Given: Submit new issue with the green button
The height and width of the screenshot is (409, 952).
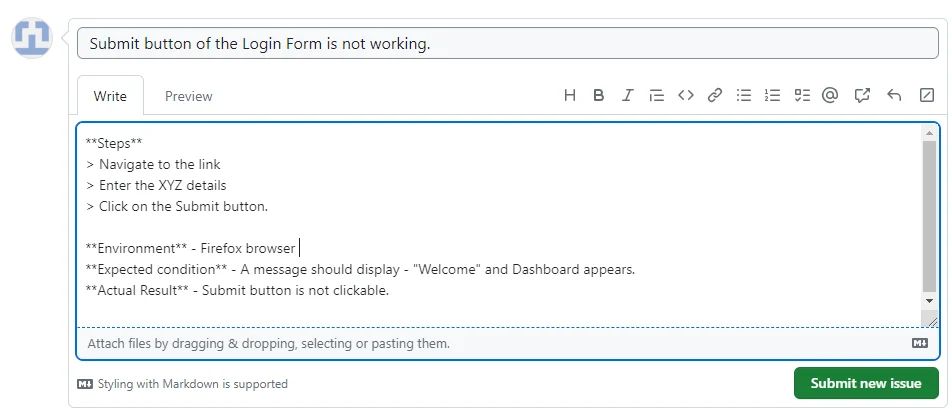Looking at the screenshot, I should click(866, 383).
